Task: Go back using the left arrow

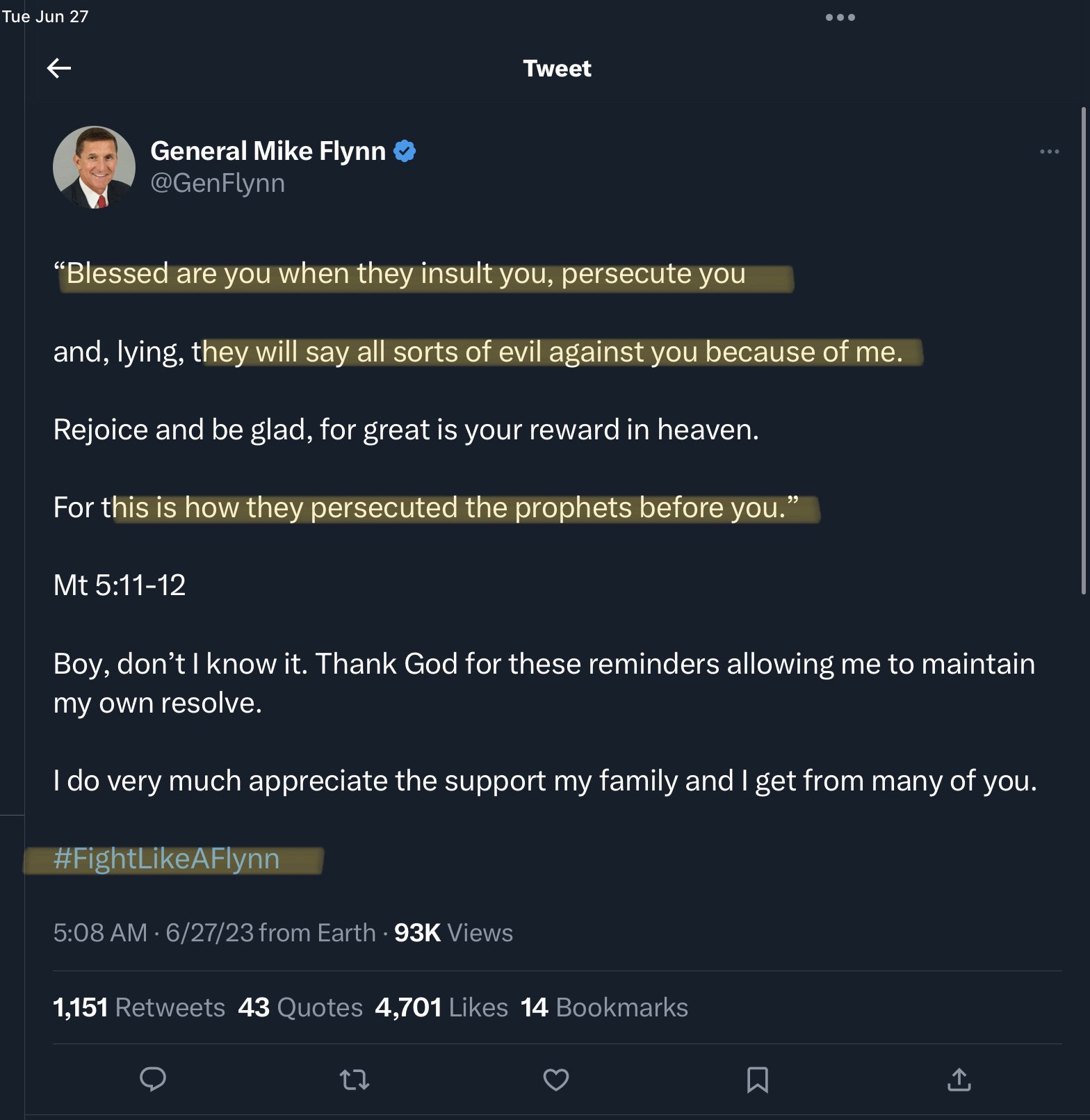Action: [59, 67]
